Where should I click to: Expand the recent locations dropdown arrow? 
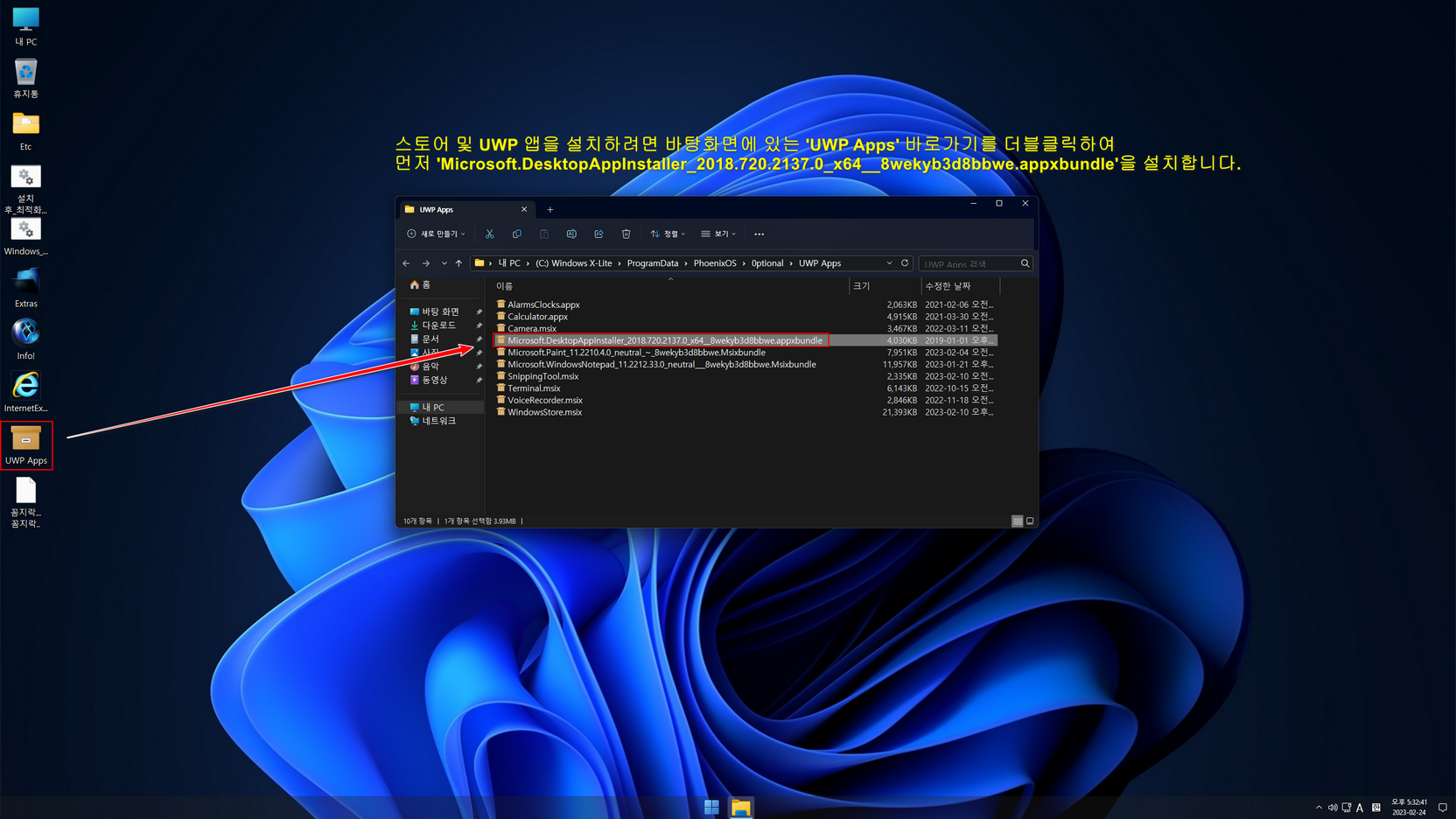(444, 263)
